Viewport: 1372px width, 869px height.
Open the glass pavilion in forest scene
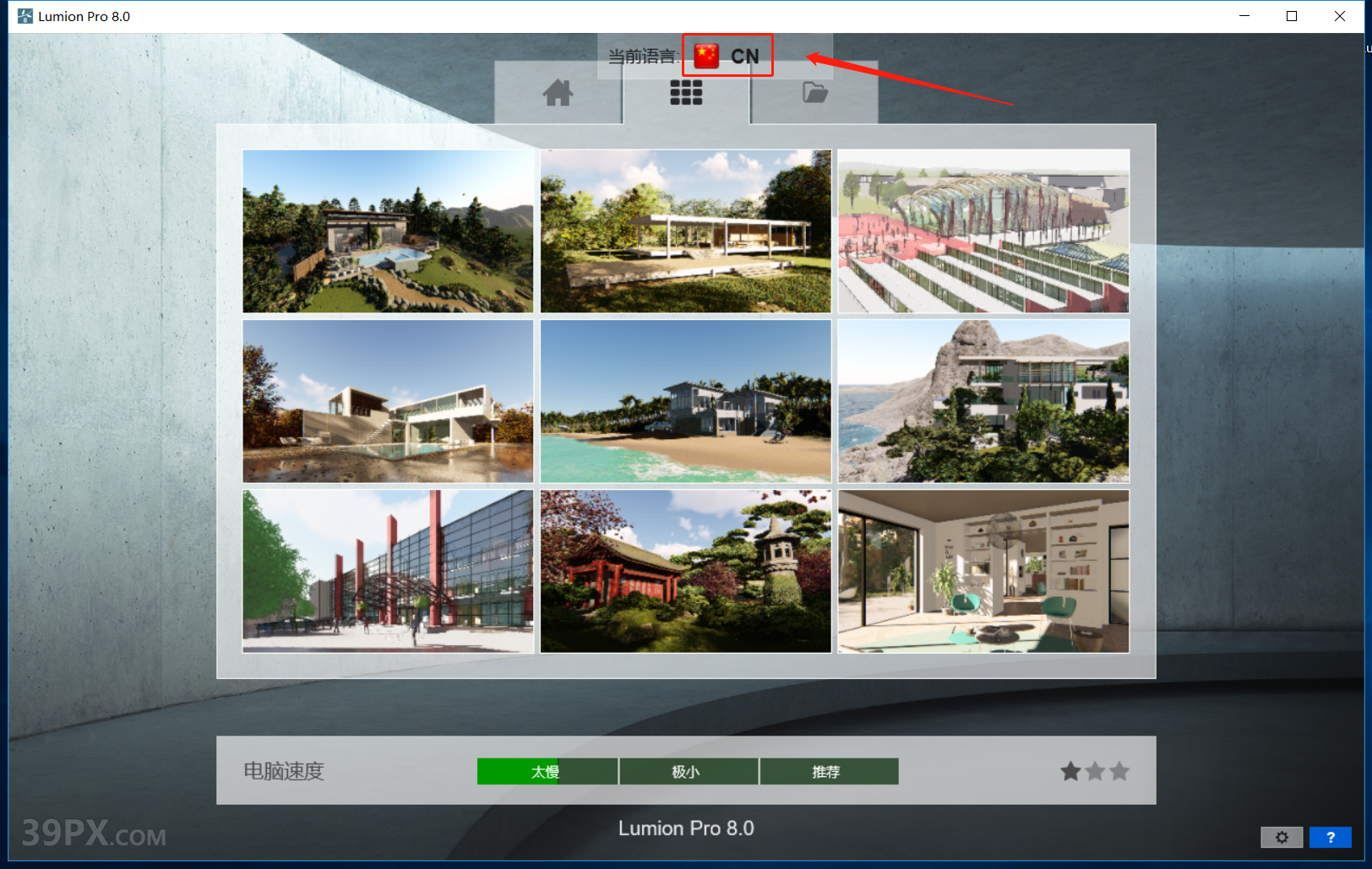(685, 231)
